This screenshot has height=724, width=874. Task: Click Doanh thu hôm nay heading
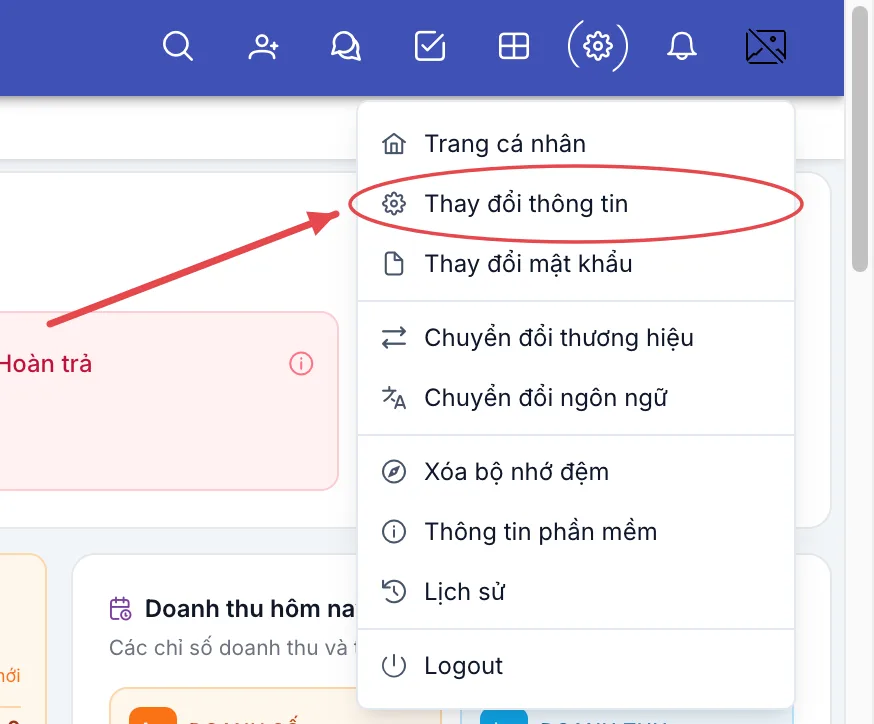click(x=250, y=609)
